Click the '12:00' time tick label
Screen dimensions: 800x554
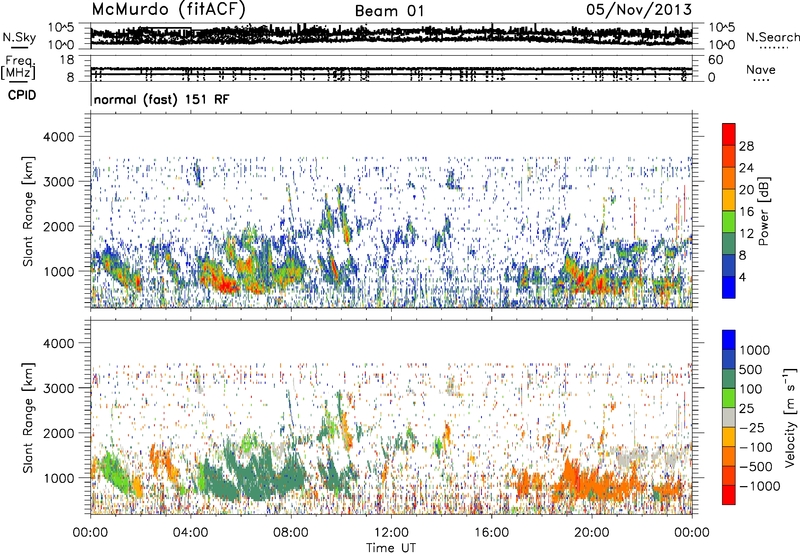[x=391, y=533]
